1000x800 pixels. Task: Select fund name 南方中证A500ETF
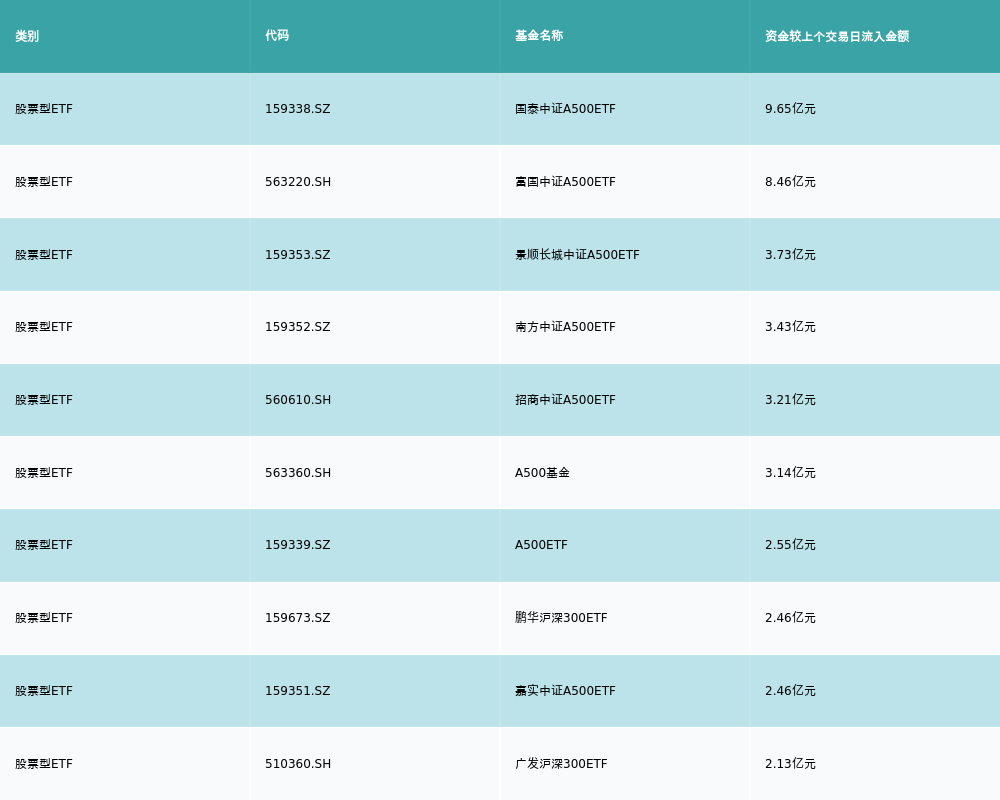click(565, 327)
